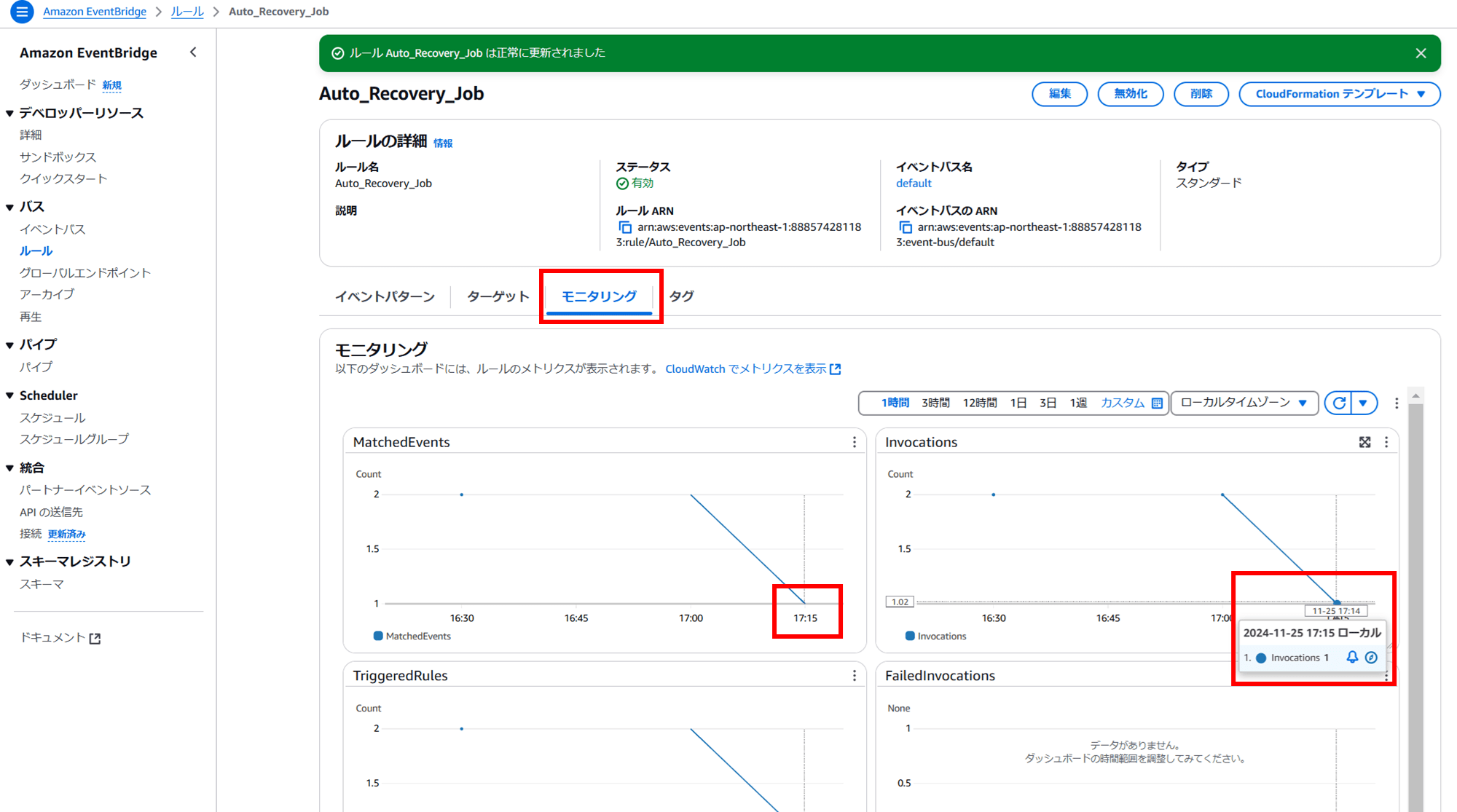Select 12時間 time range
The width and height of the screenshot is (1457, 812).
click(x=980, y=403)
